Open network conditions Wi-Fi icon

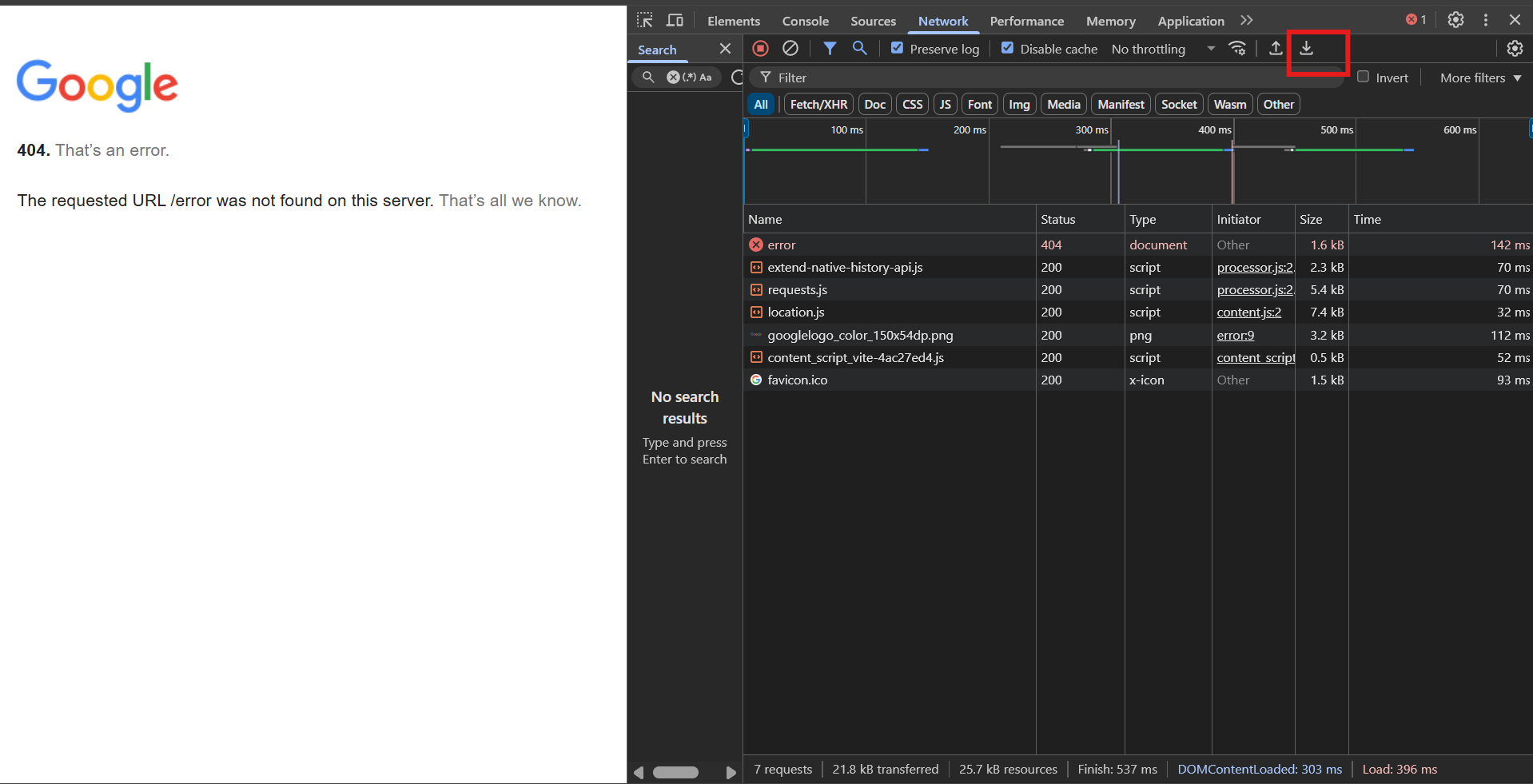click(x=1237, y=49)
